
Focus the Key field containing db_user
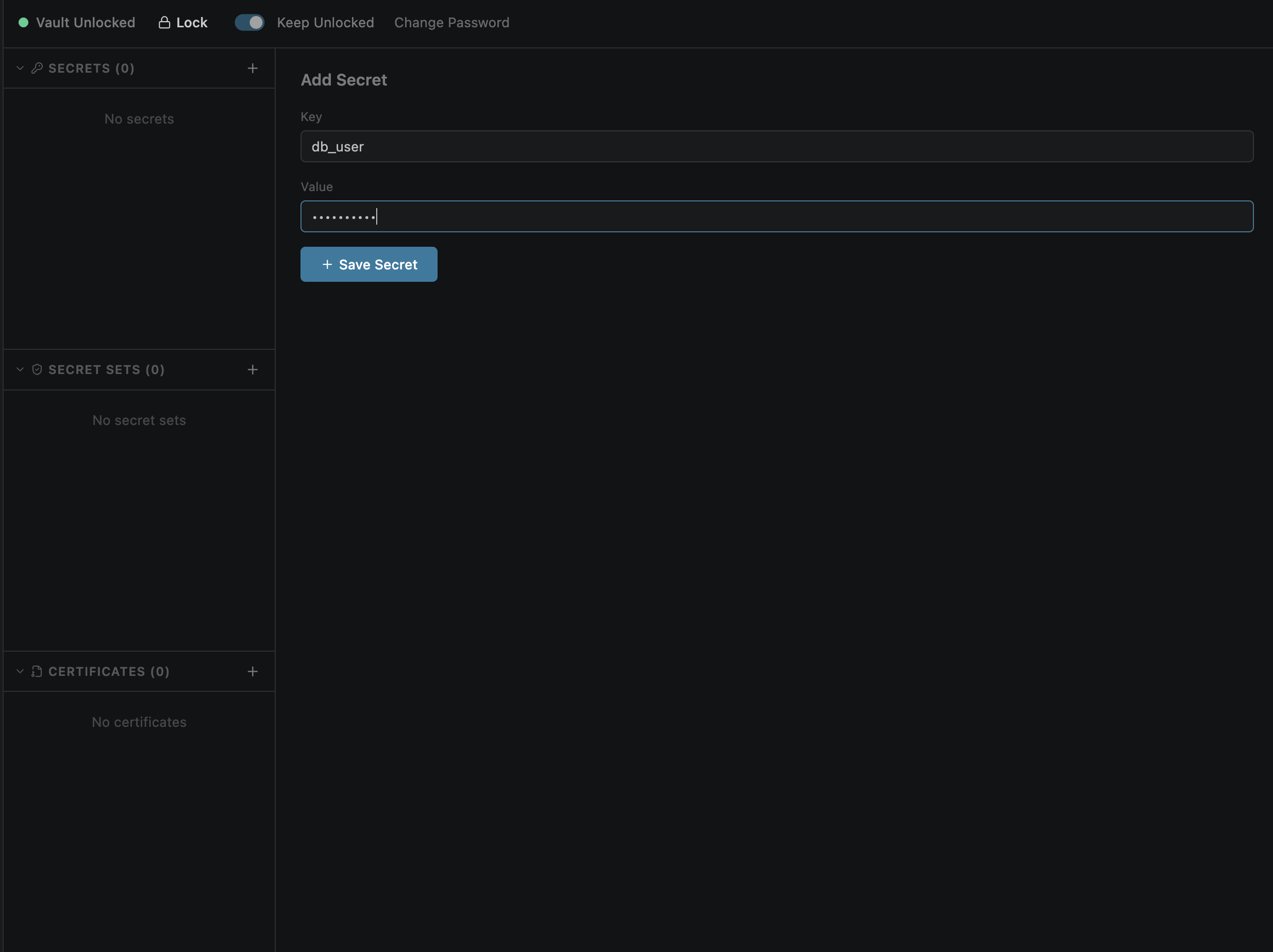point(777,146)
